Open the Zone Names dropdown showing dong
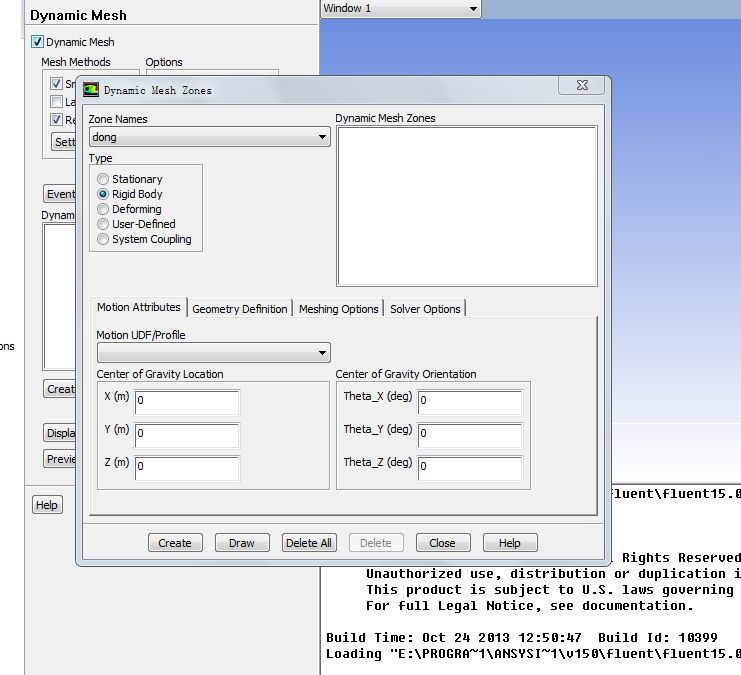 pyautogui.click(x=209, y=137)
